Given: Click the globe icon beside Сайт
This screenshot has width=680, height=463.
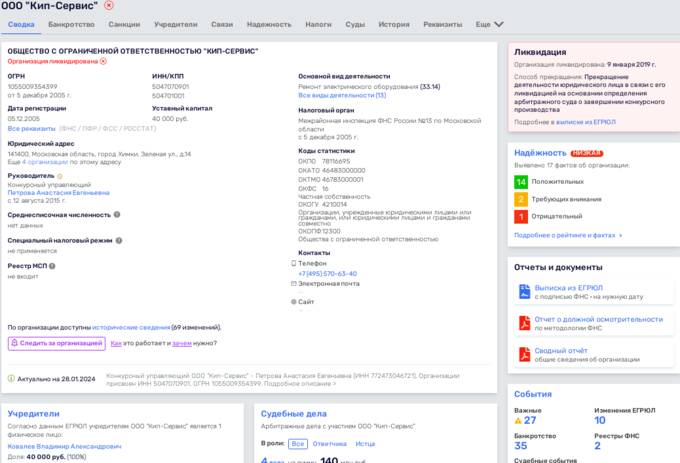Looking at the screenshot, I should [294, 302].
